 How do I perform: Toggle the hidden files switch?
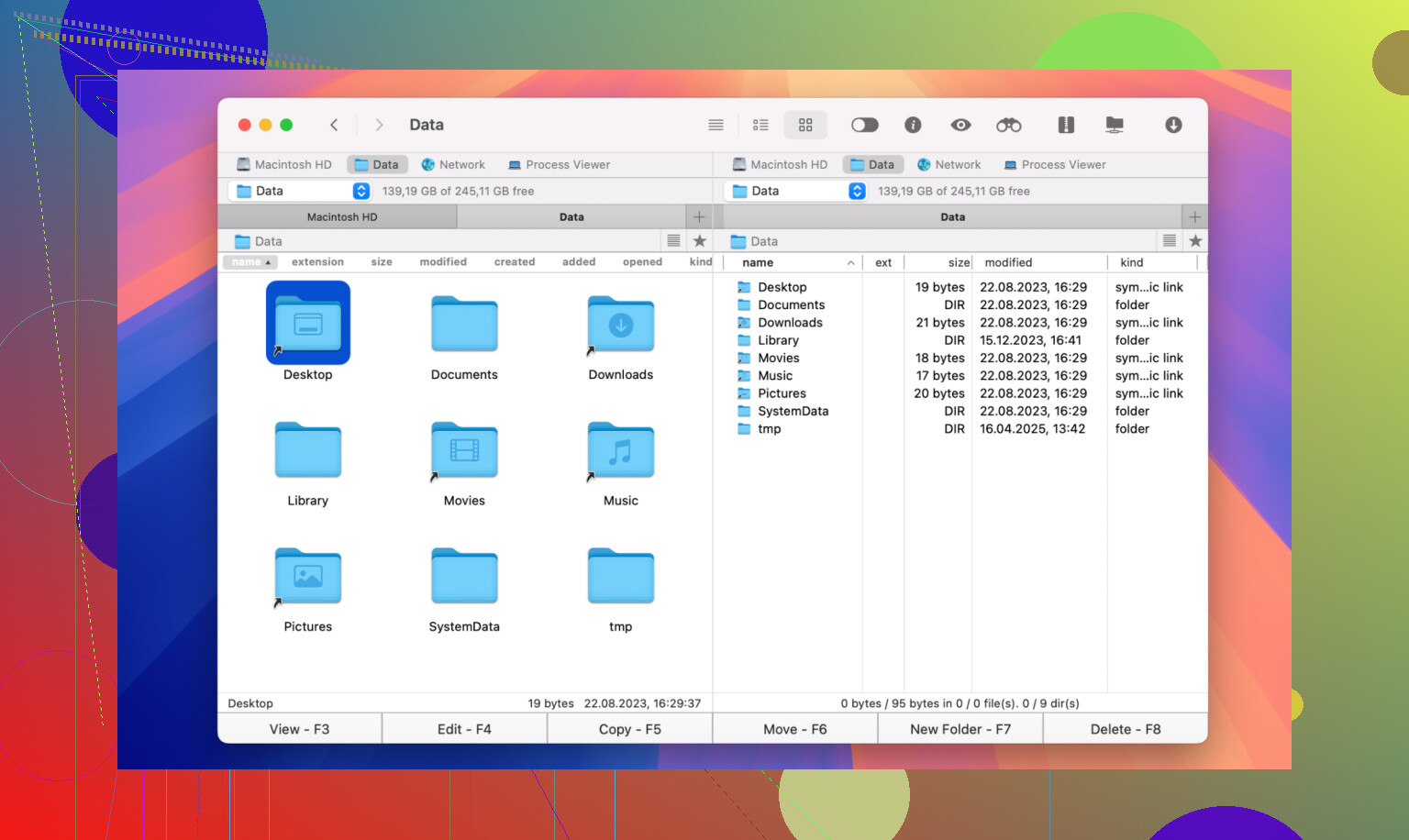coord(864,125)
